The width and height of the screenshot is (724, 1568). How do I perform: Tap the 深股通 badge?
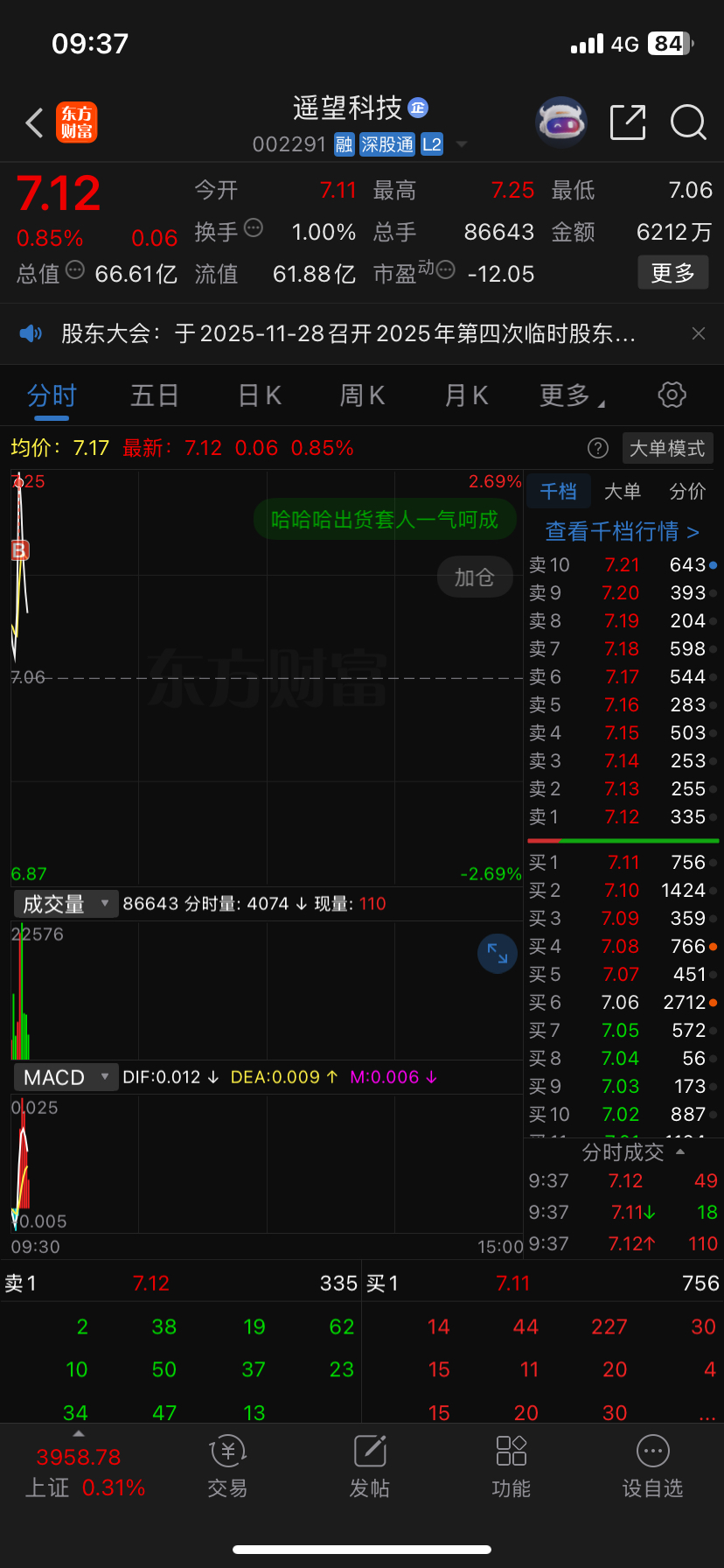(x=387, y=144)
